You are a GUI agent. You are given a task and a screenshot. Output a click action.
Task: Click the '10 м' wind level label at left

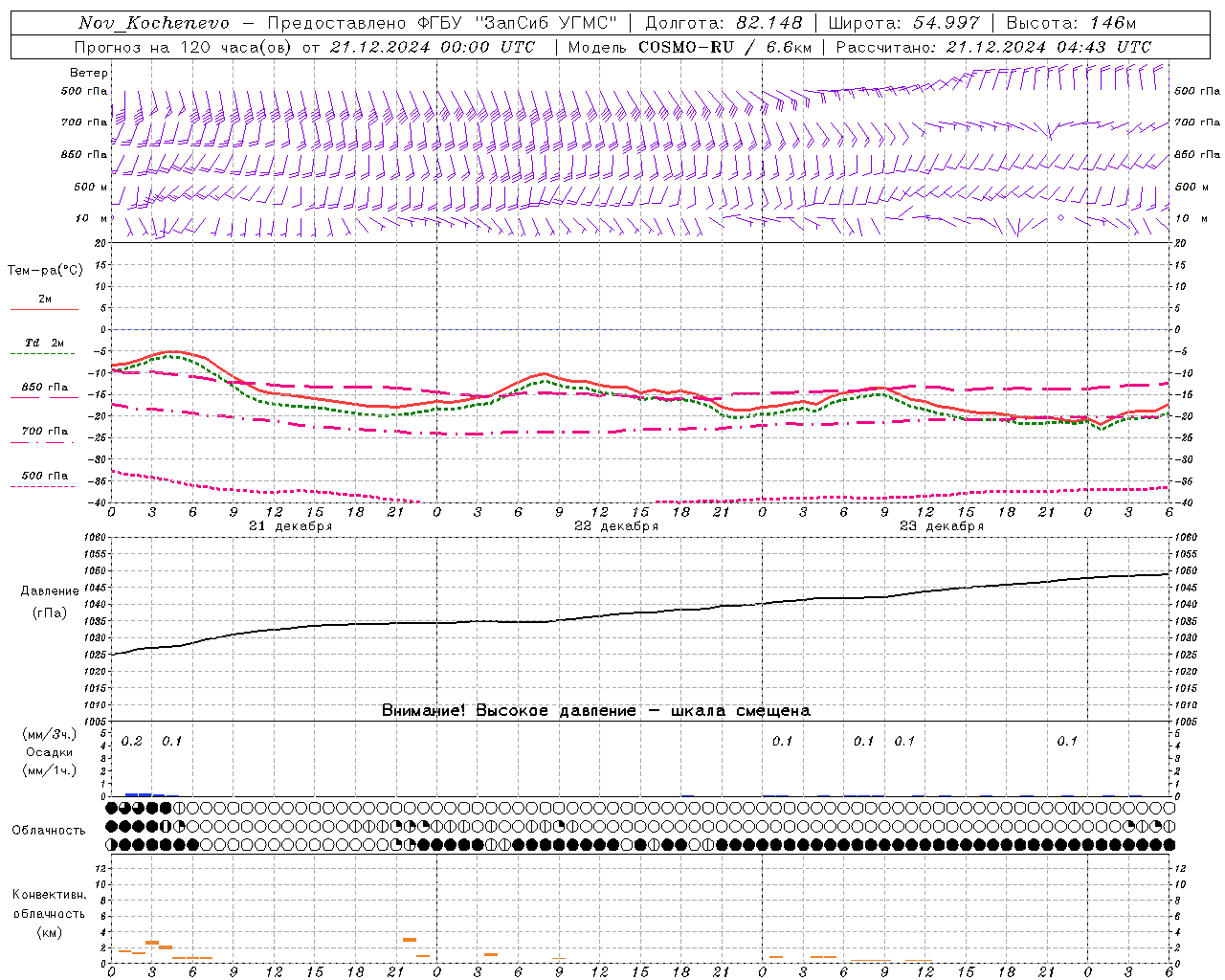point(91,218)
